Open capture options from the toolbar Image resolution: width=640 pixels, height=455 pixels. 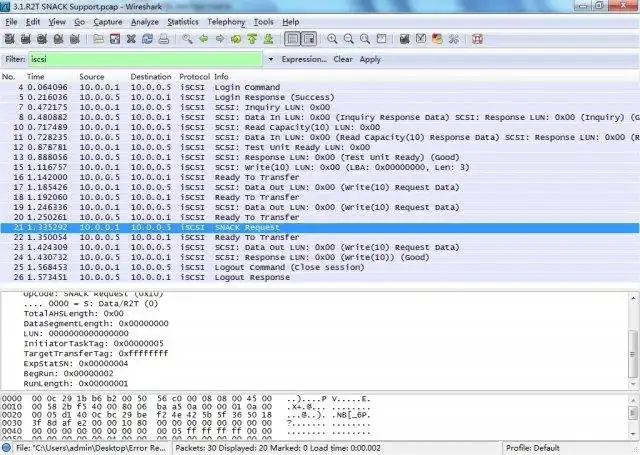26,39
